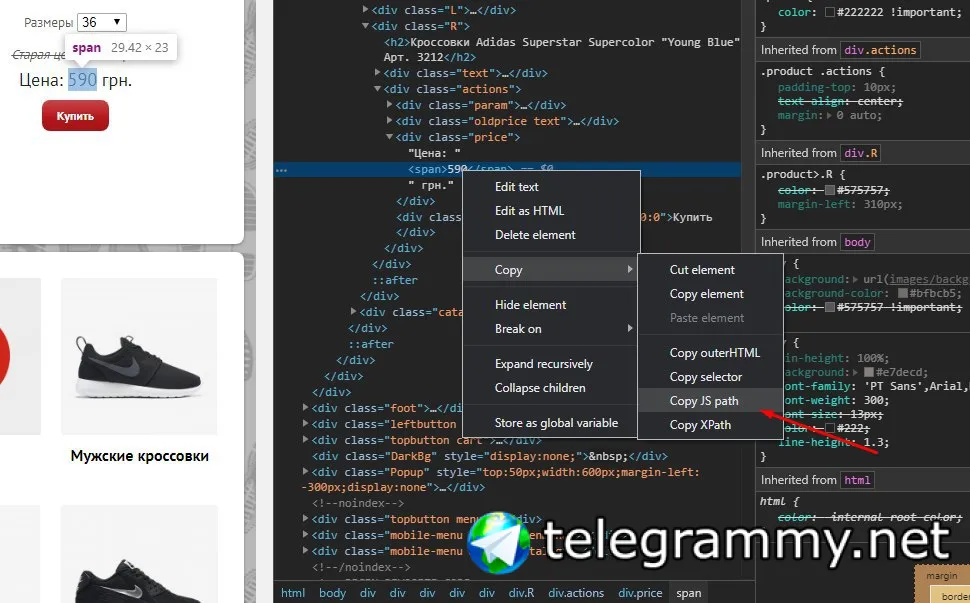Click the " грн." text node
The width and height of the screenshot is (970, 603).
pos(431,185)
